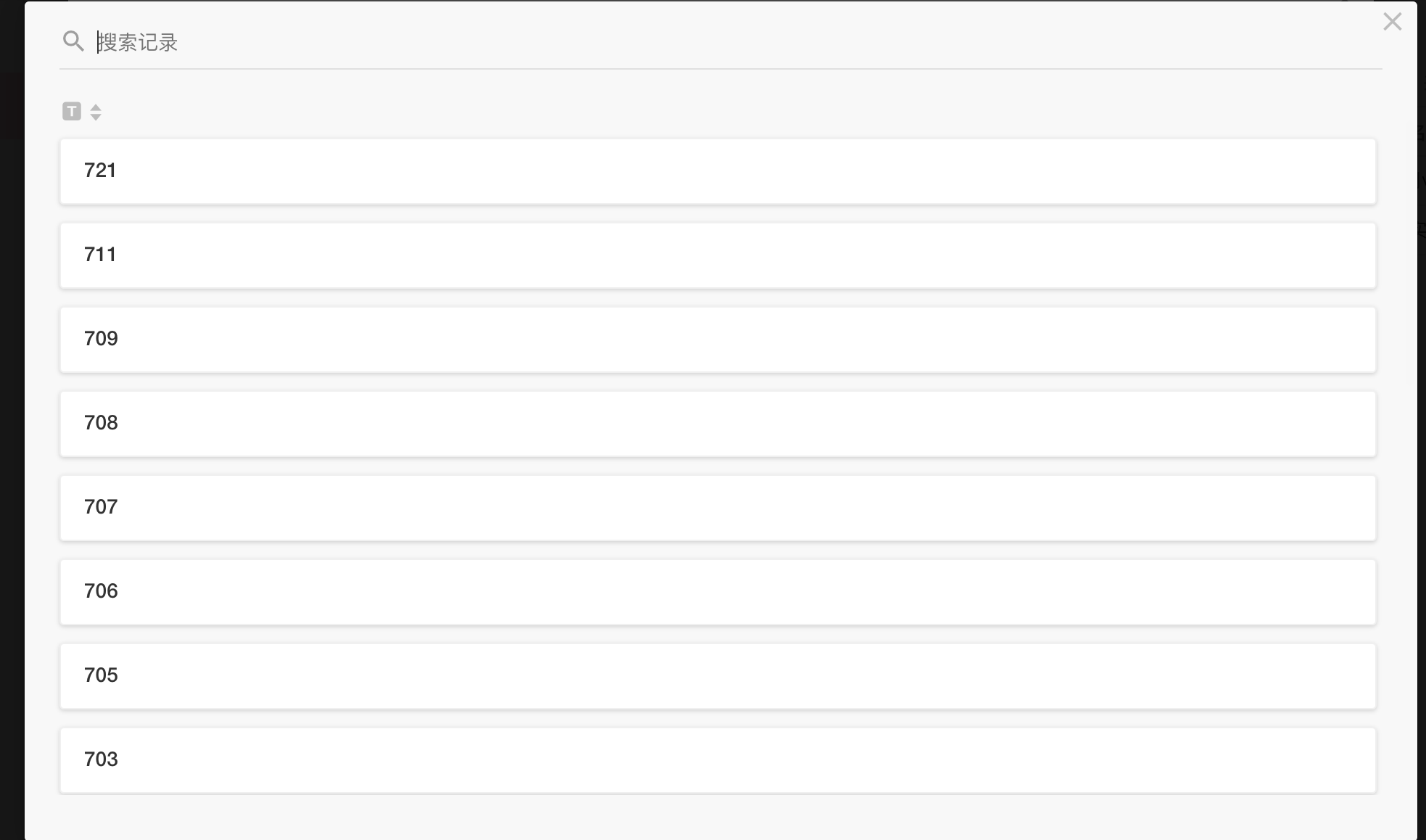This screenshot has width=1426, height=840.
Task: Click the number text 703
Action: click(101, 759)
